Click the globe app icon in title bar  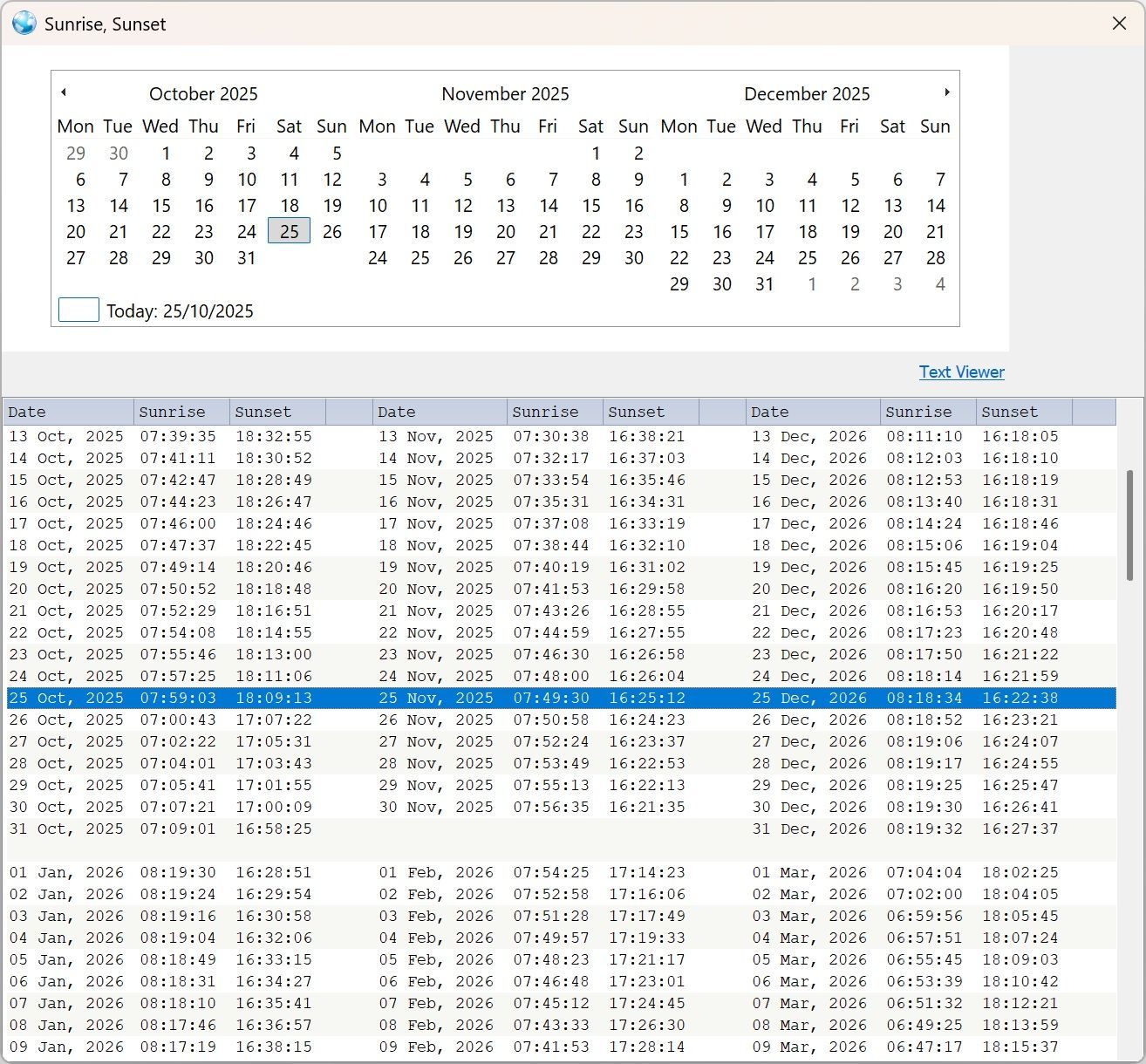[x=24, y=24]
